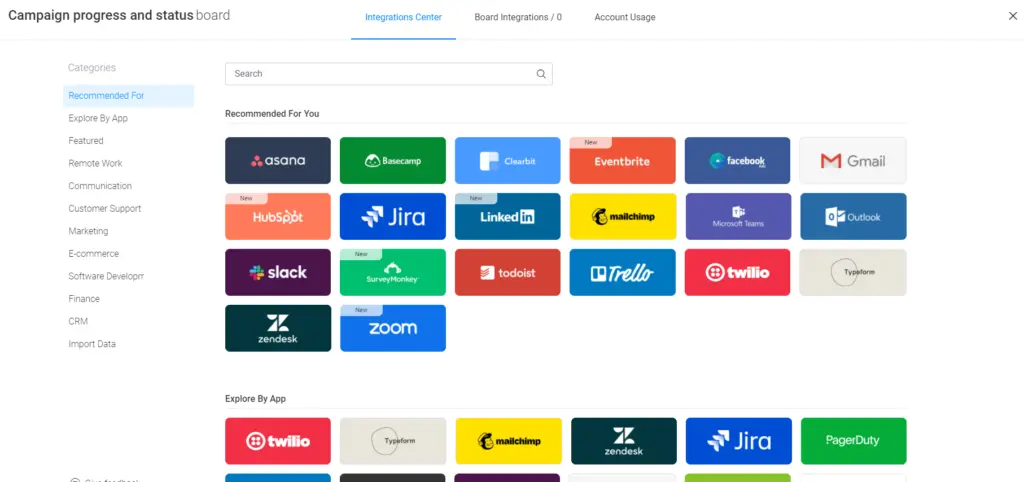Open the Zoom integration tile
1024x482 pixels.
tap(393, 328)
